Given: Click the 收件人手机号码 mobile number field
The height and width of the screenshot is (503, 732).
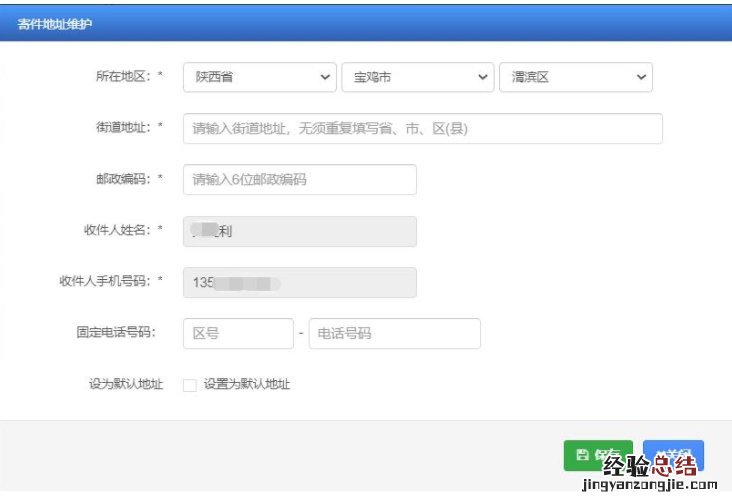Looking at the screenshot, I should (299, 282).
